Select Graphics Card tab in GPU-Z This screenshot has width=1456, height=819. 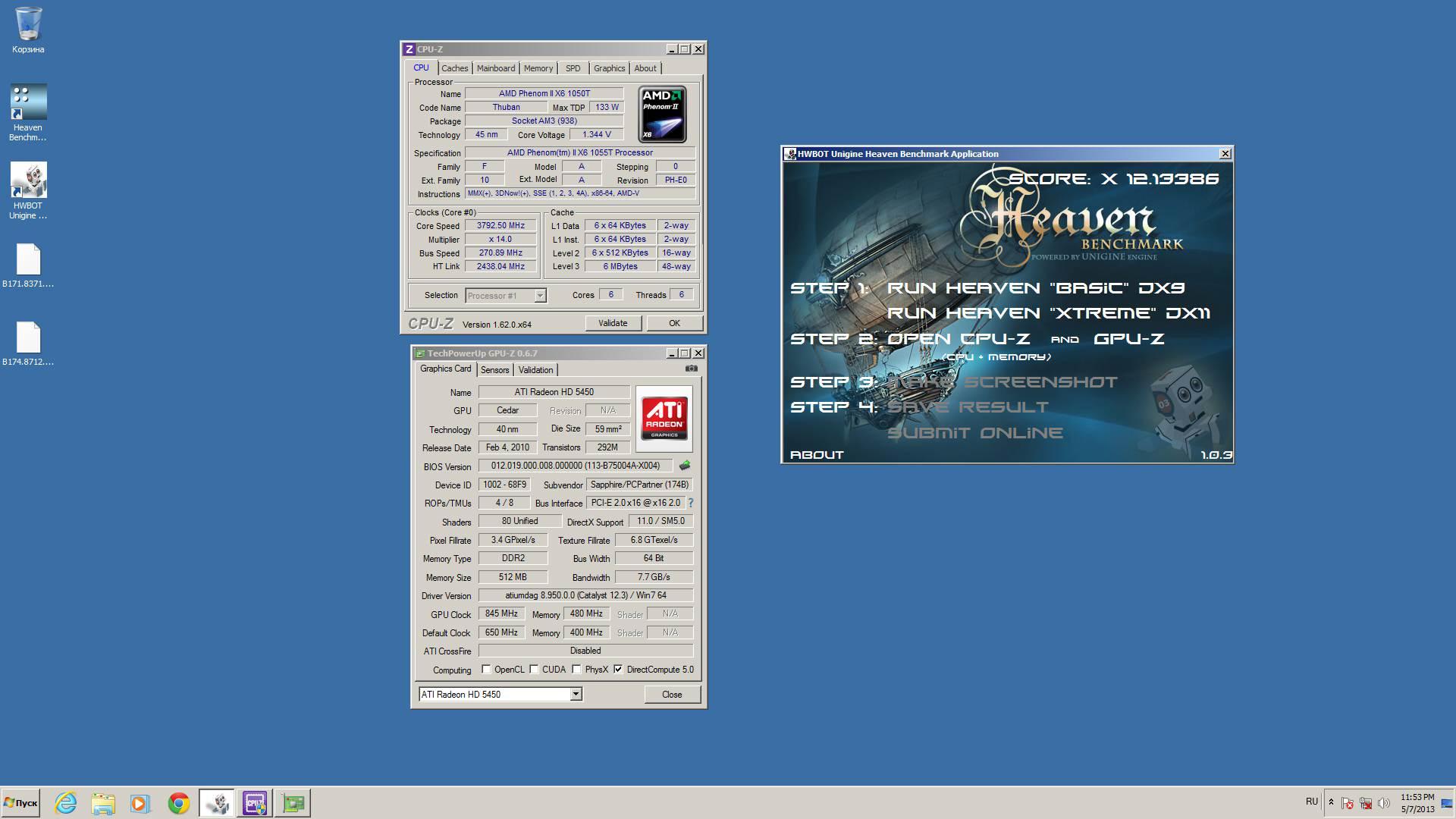[x=446, y=369]
